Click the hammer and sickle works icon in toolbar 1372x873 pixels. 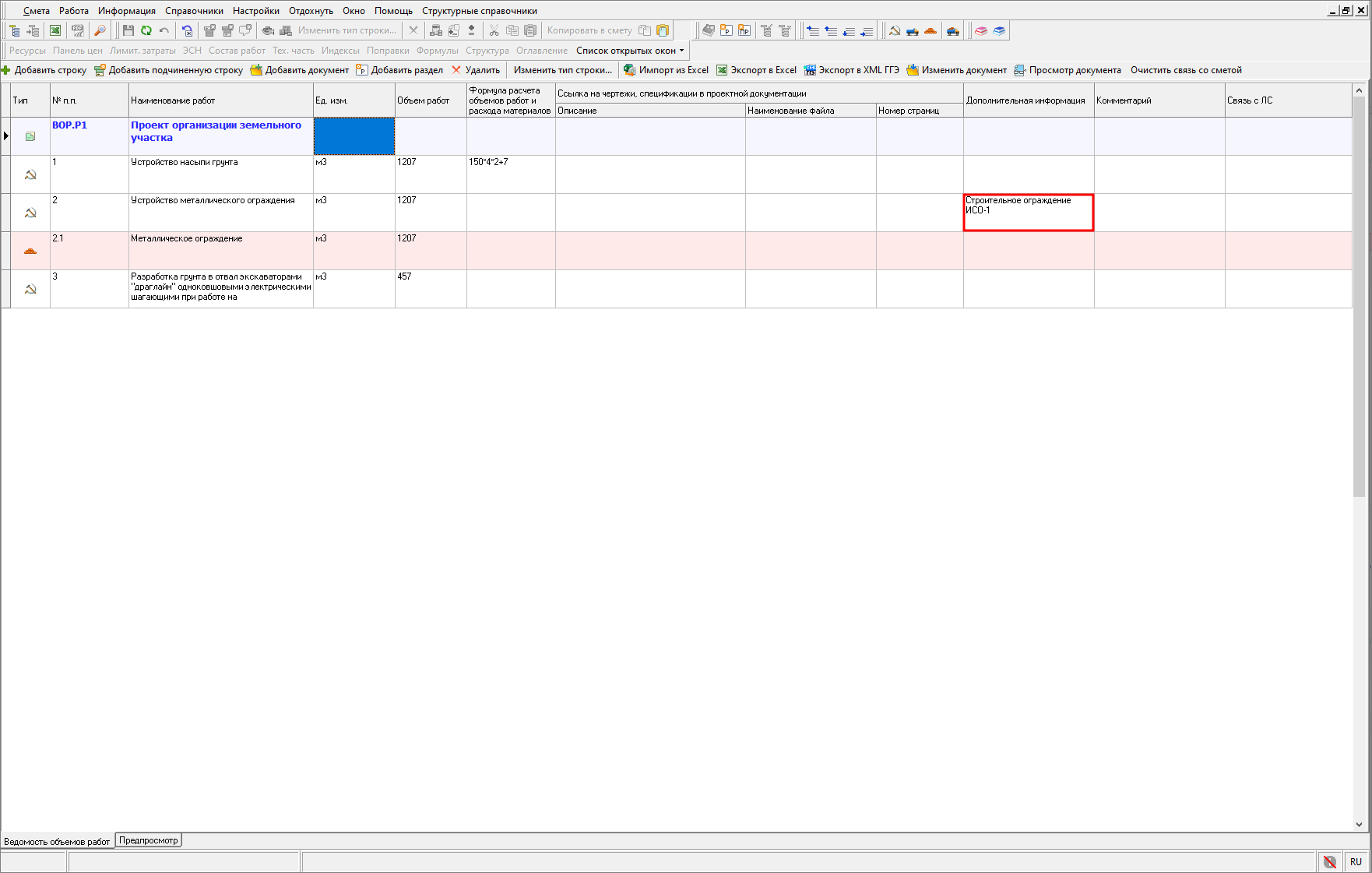click(895, 30)
